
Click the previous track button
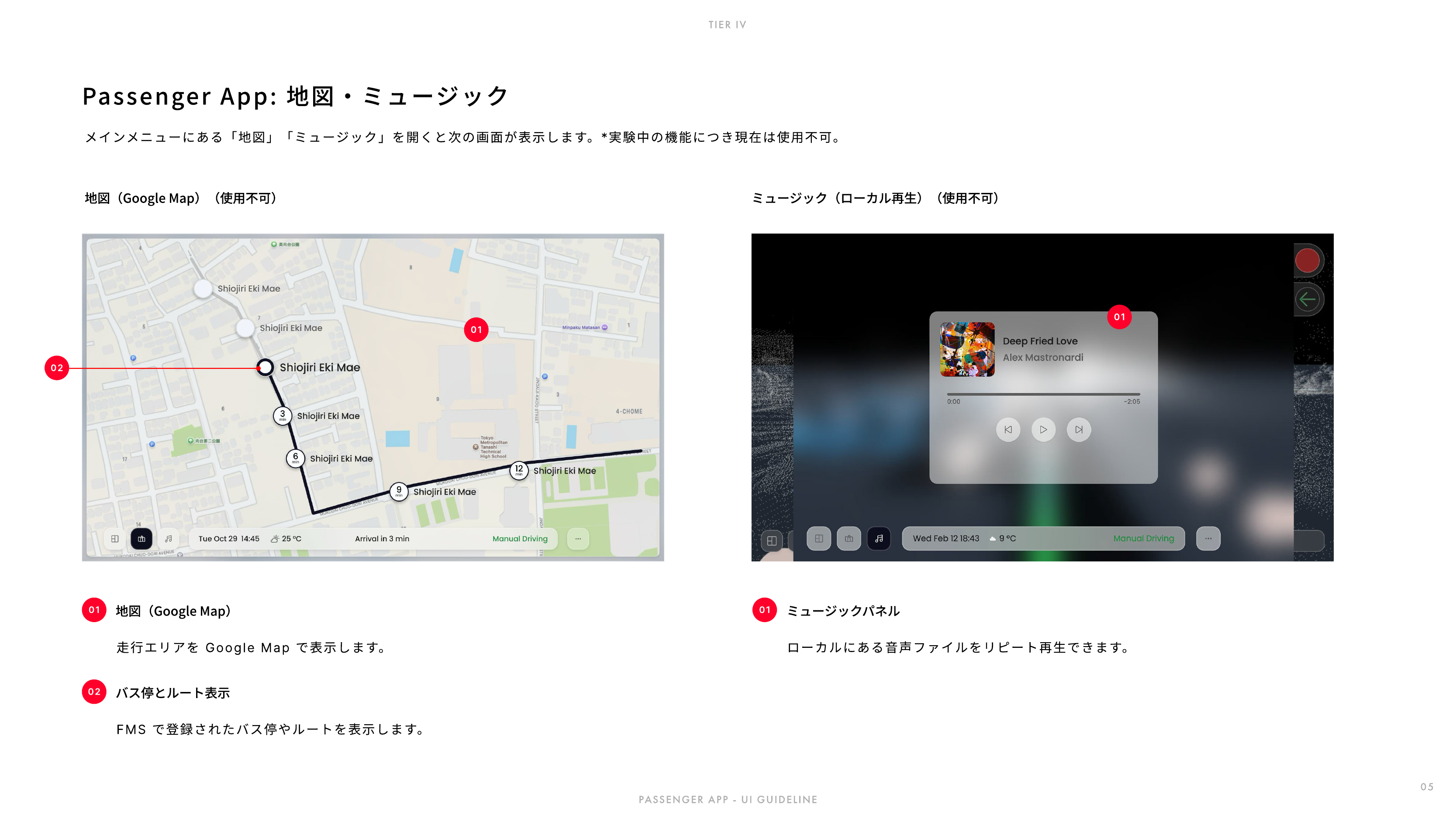coord(1008,430)
